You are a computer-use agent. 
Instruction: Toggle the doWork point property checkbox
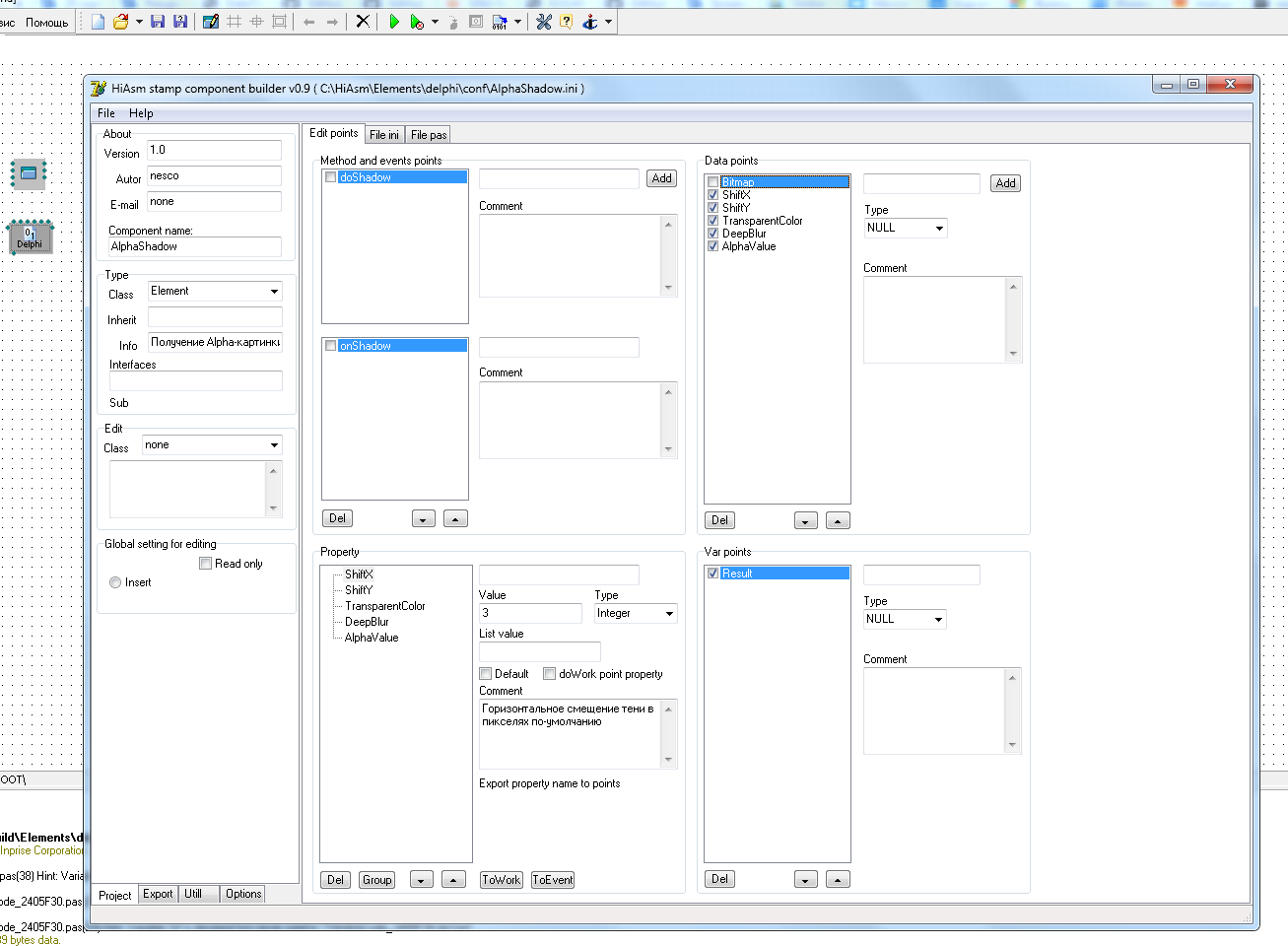point(550,674)
